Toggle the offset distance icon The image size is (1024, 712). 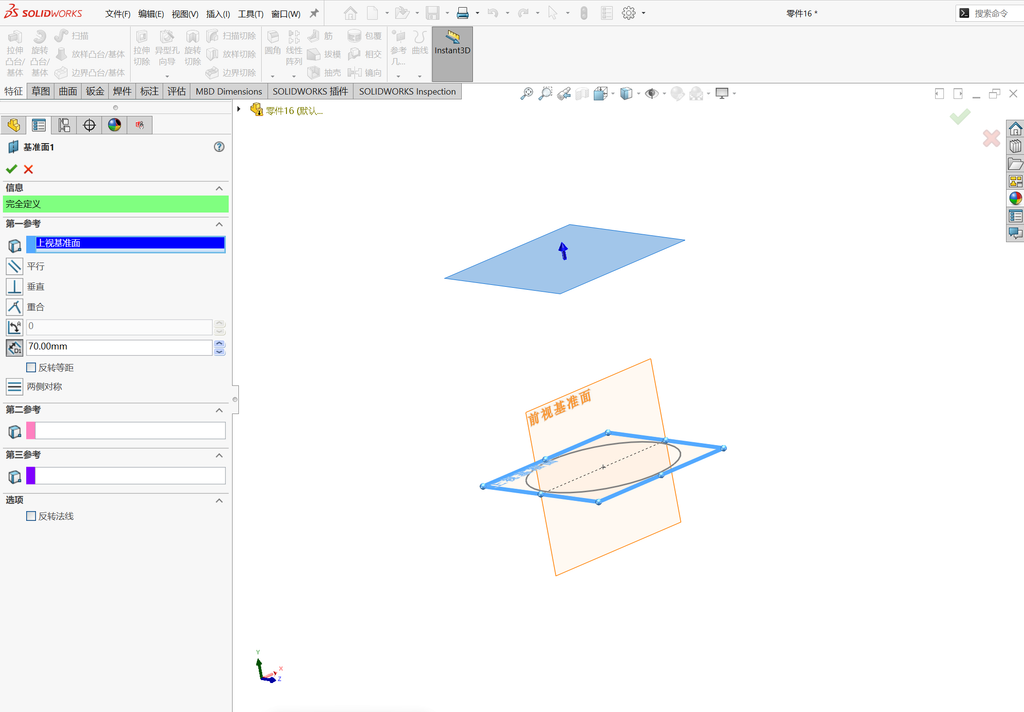coord(14,348)
